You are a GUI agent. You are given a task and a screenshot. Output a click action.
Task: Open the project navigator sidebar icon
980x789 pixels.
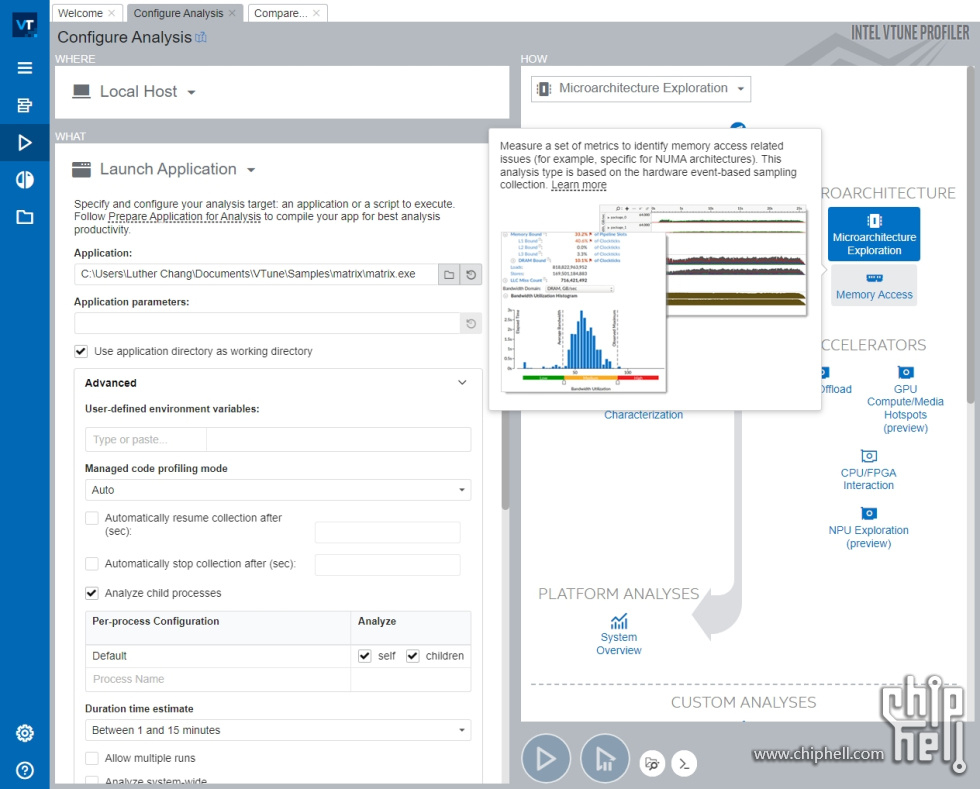click(x=24, y=105)
